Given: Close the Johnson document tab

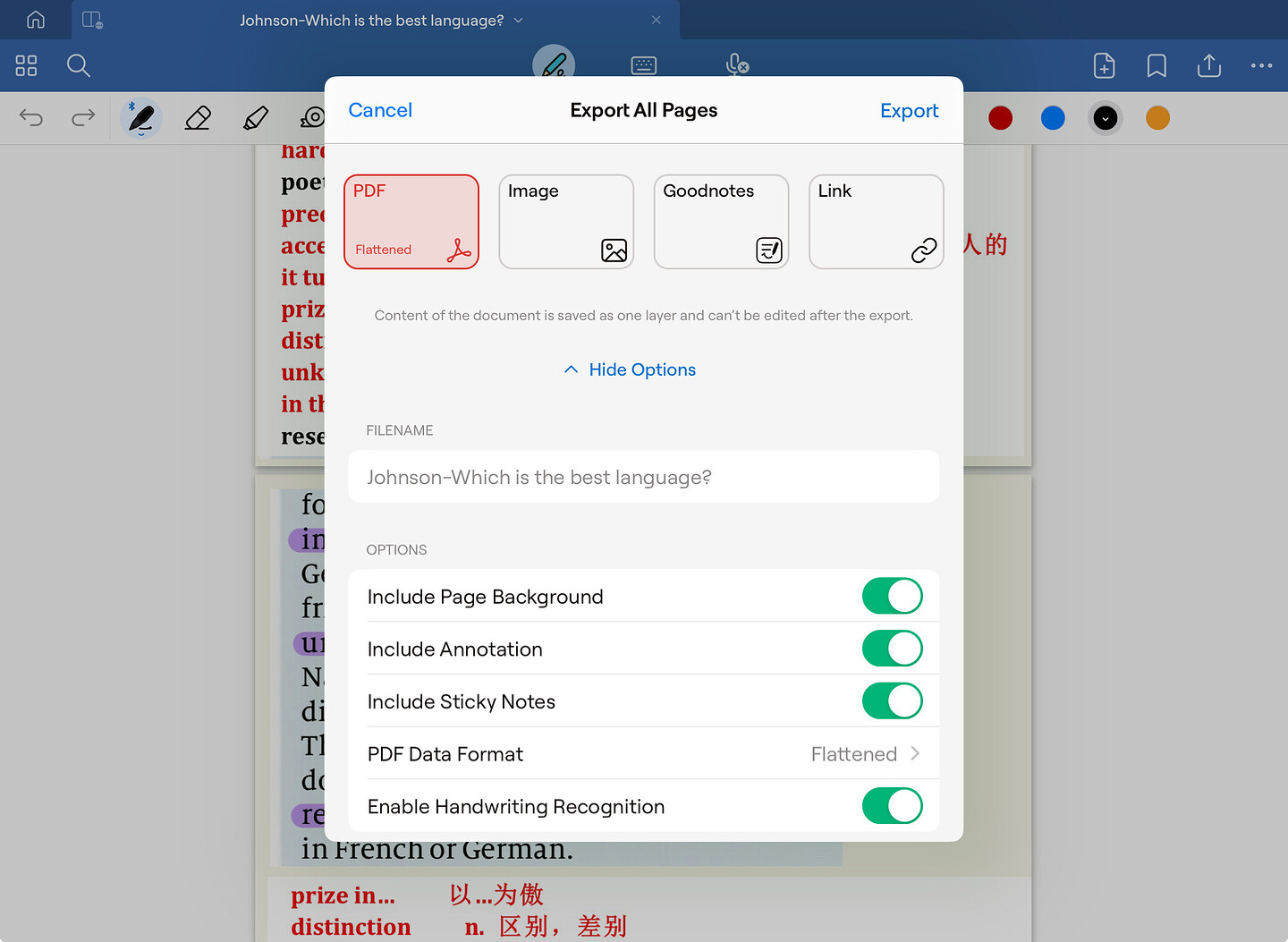Looking at the screenshot, I should coord(657,20).
